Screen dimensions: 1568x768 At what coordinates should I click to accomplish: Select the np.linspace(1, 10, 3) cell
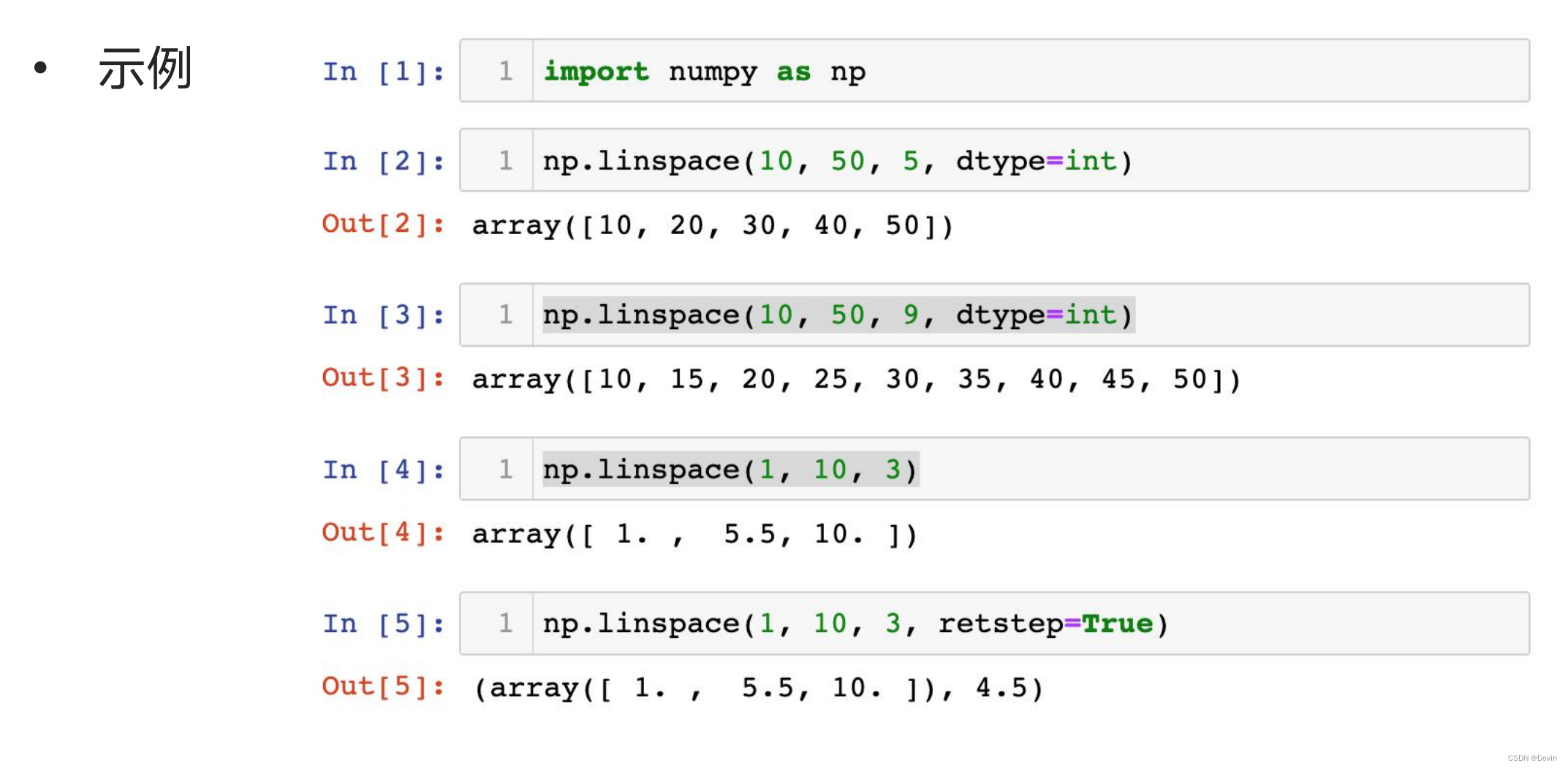pos(994,469)
